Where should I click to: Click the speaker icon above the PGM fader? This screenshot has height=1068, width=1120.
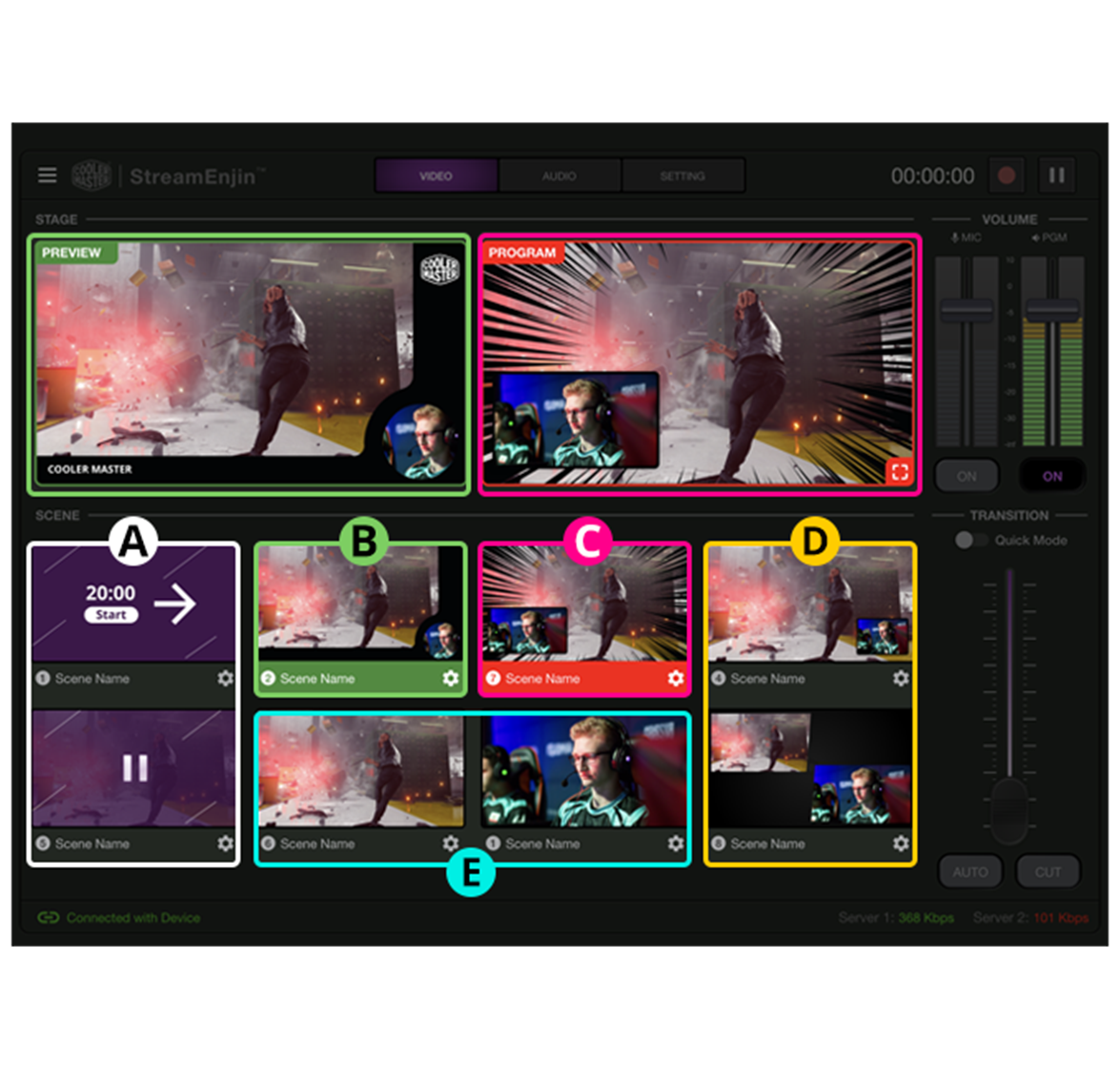coord(1035,237)
